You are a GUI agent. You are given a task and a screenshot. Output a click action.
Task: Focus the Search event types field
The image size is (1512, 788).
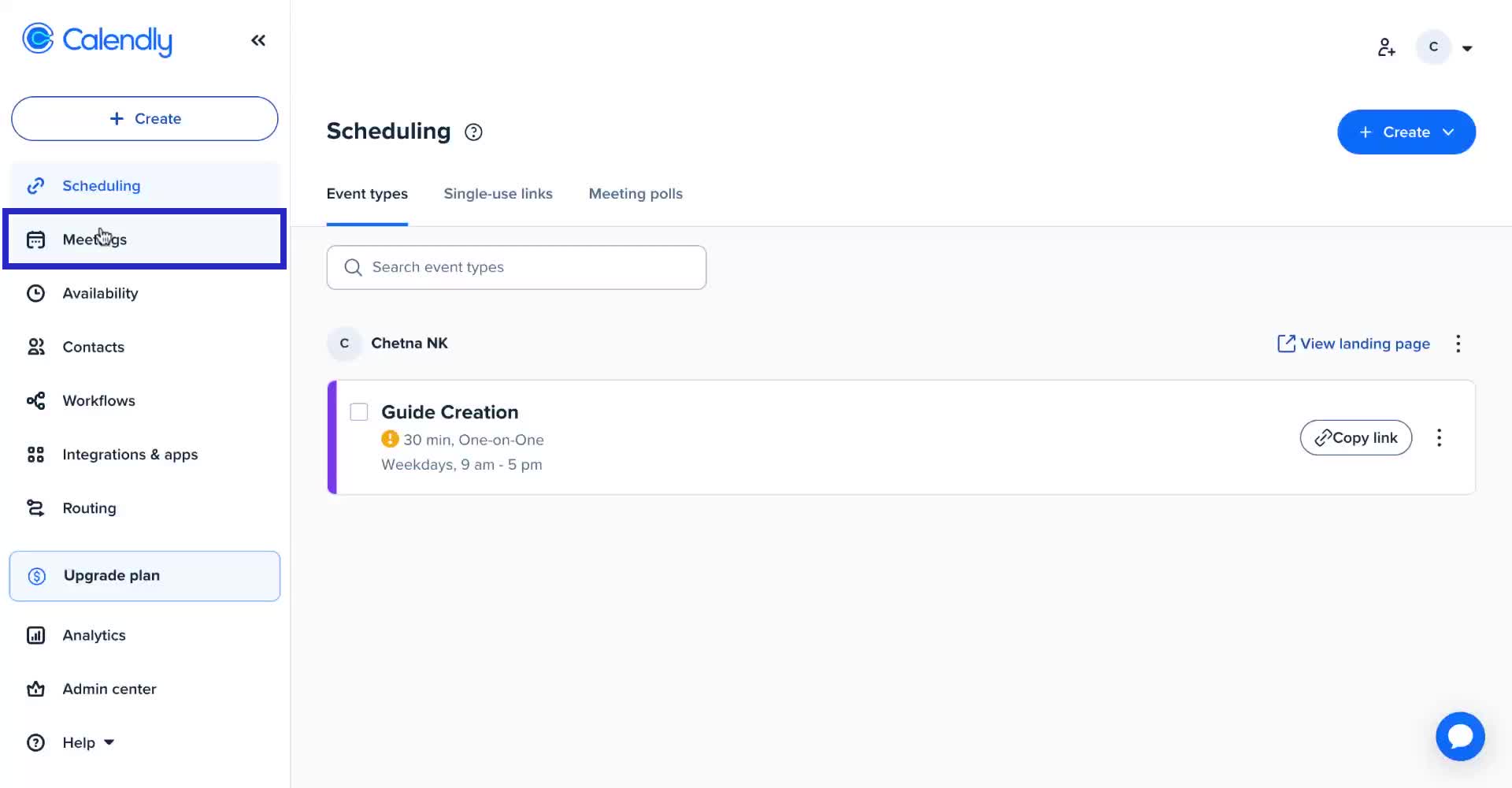click(x=516, y=267)
